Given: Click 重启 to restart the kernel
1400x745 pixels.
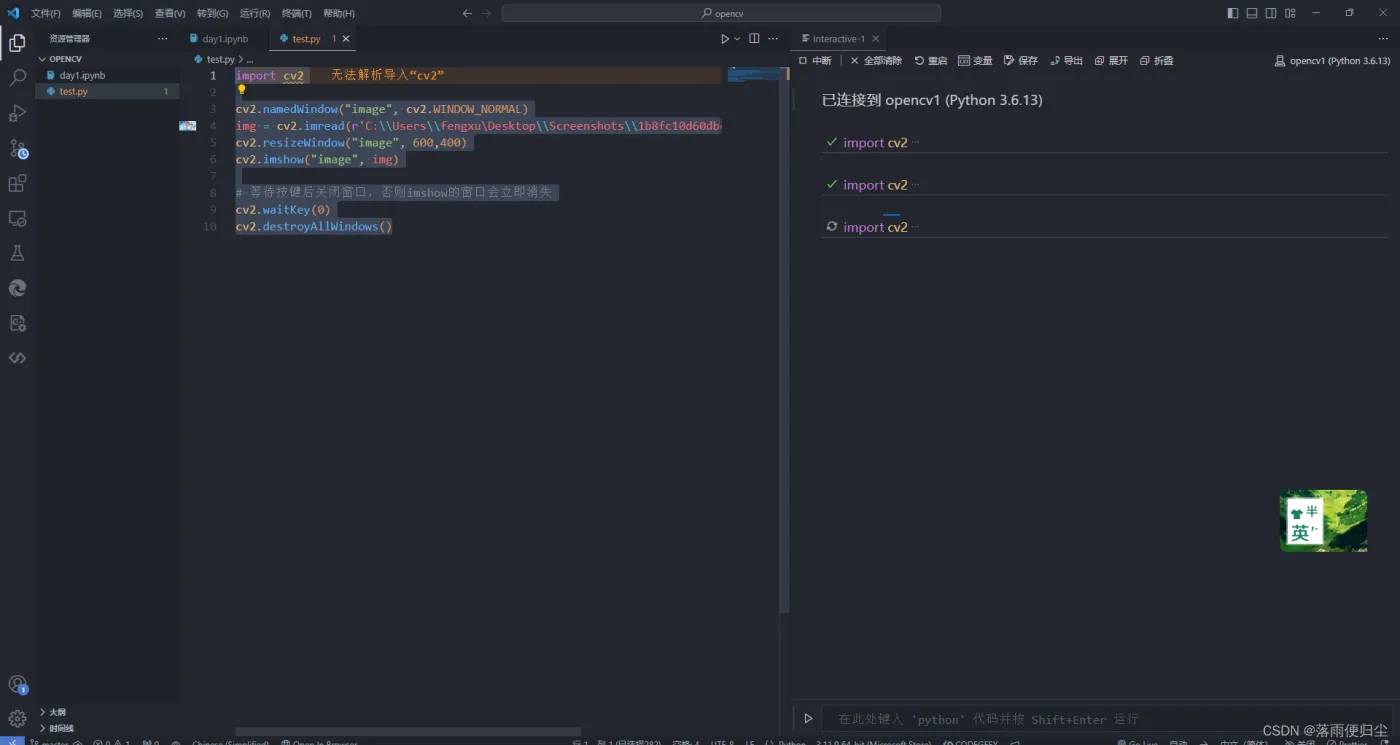Looking at the screenshot, I should pos(931,61).
